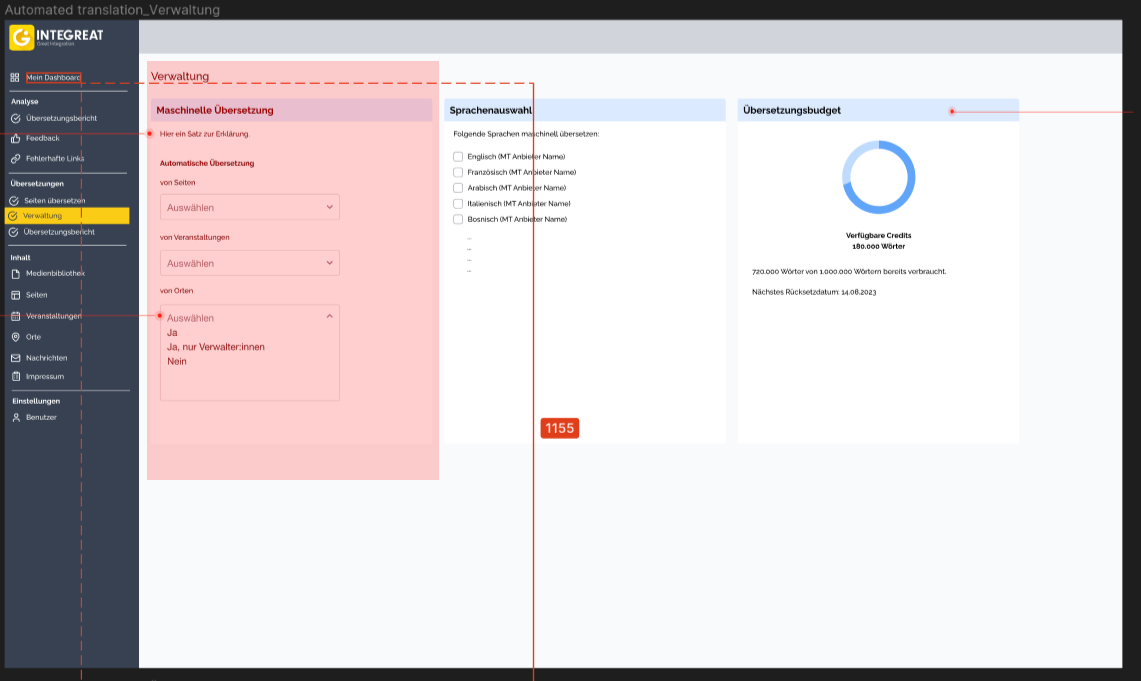Go to Seiten übersetzen

pyautogui.click(x=55, y=201)
